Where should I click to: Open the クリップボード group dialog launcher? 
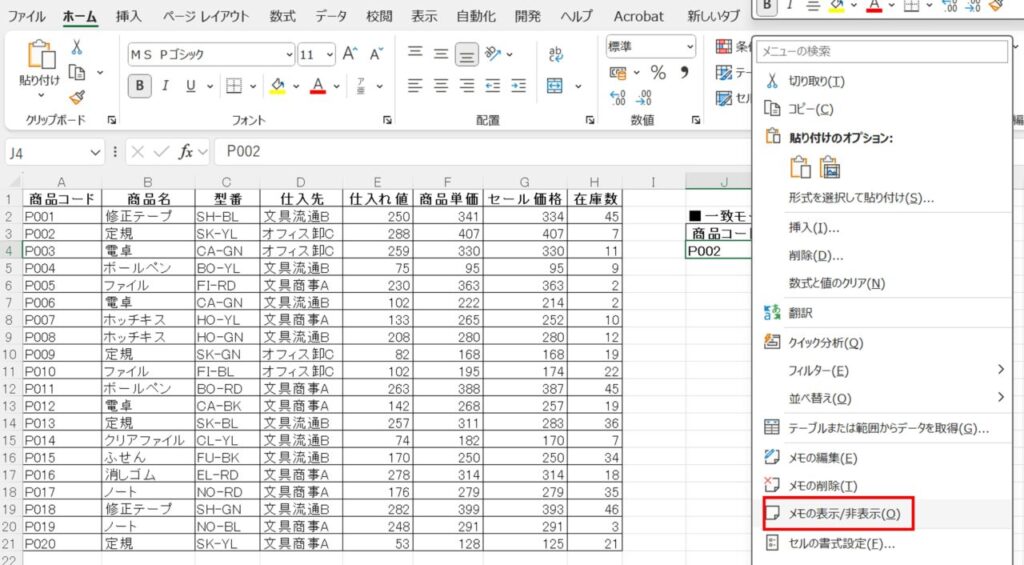pos(112,120)
